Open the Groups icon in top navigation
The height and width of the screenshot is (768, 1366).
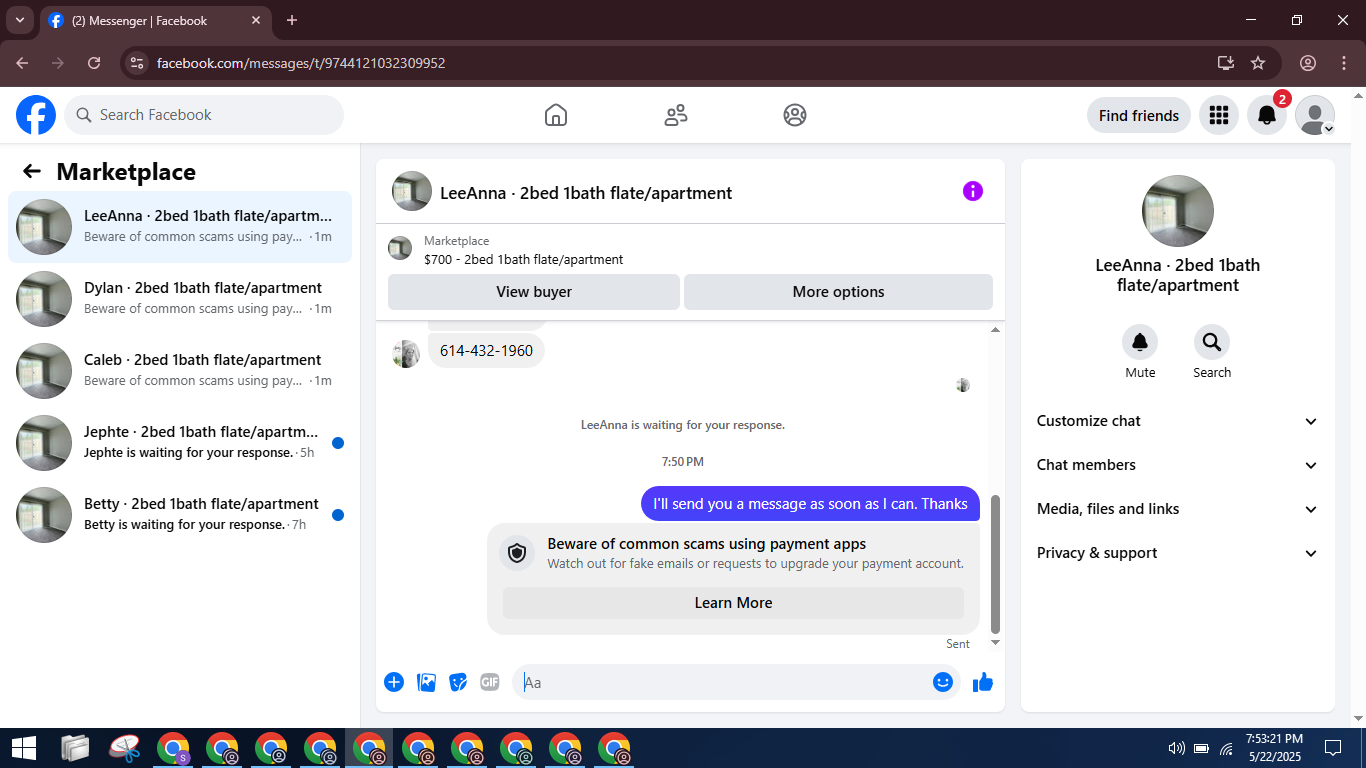795,115
